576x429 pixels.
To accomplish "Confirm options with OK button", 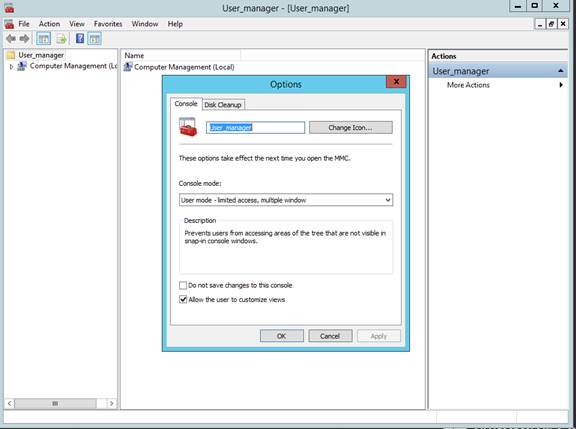I will [282, 336].
